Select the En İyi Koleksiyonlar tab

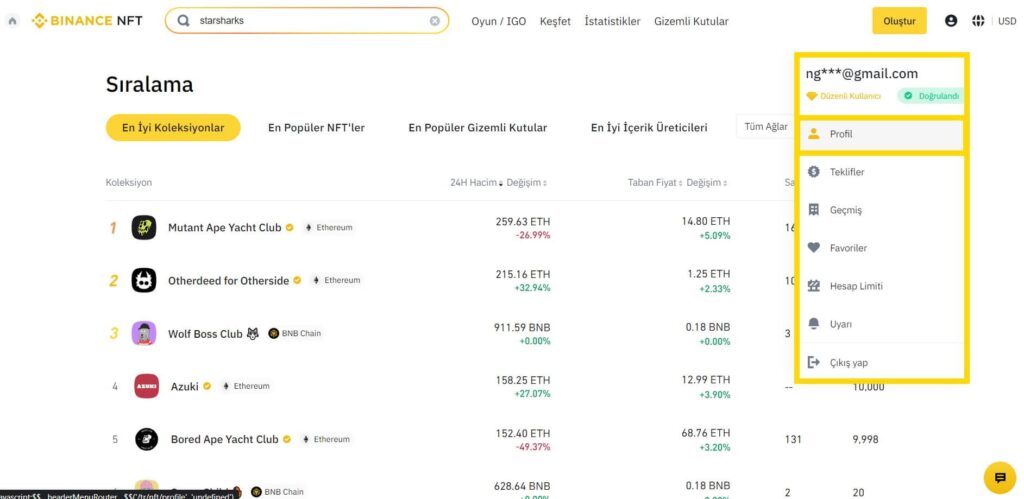pos(173,127)
